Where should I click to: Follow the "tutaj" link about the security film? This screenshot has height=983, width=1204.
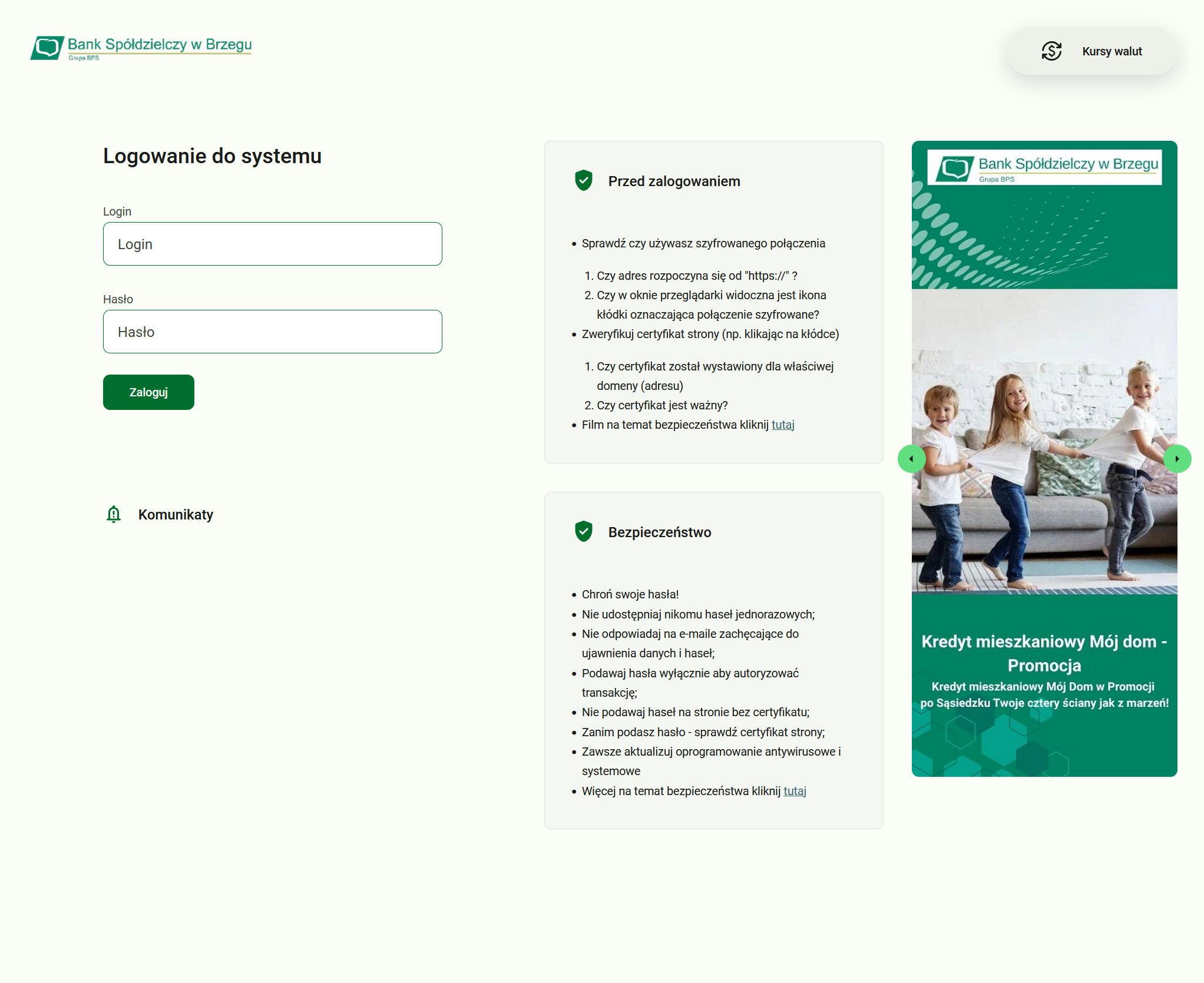click(x=783, y=424)
